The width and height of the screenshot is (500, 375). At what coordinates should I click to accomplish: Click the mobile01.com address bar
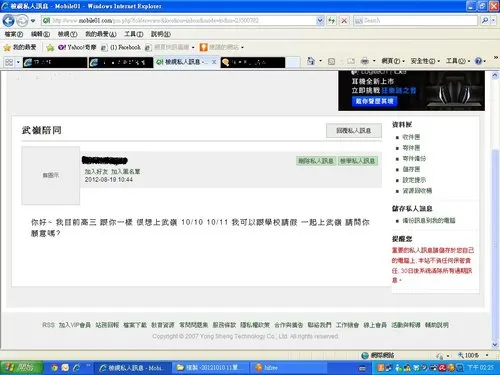(x=178, y=21)
